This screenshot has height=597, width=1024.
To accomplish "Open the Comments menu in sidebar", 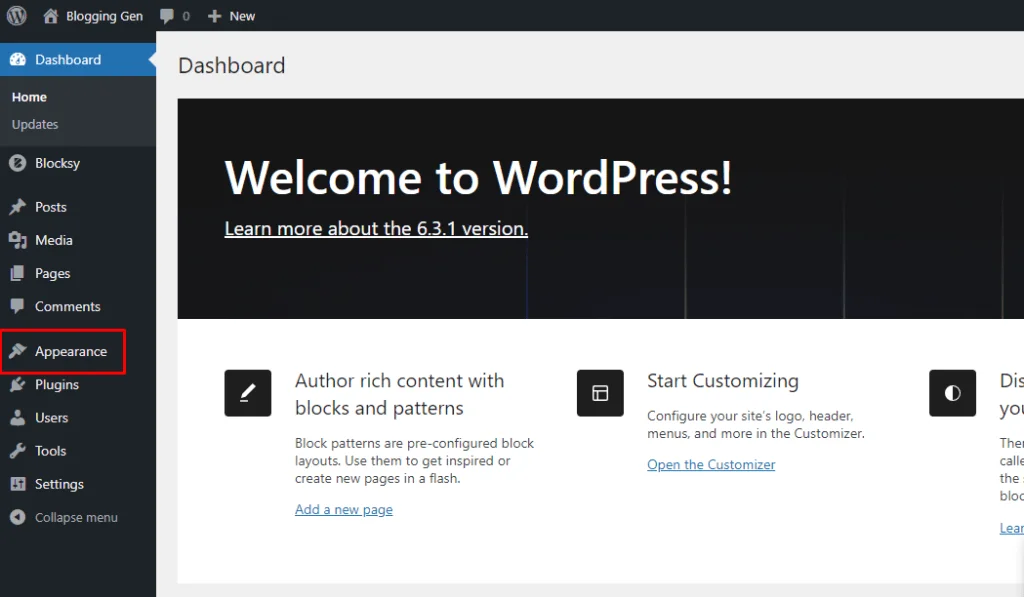I will pos(78,306).
